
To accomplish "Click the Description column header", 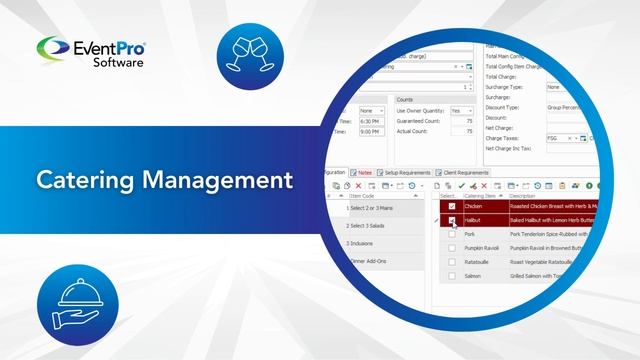I will (522, 196).
